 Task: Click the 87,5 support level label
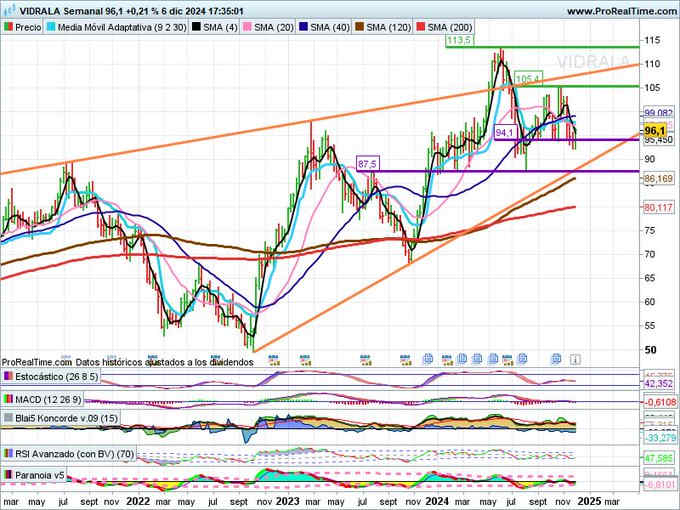(368, 163)
